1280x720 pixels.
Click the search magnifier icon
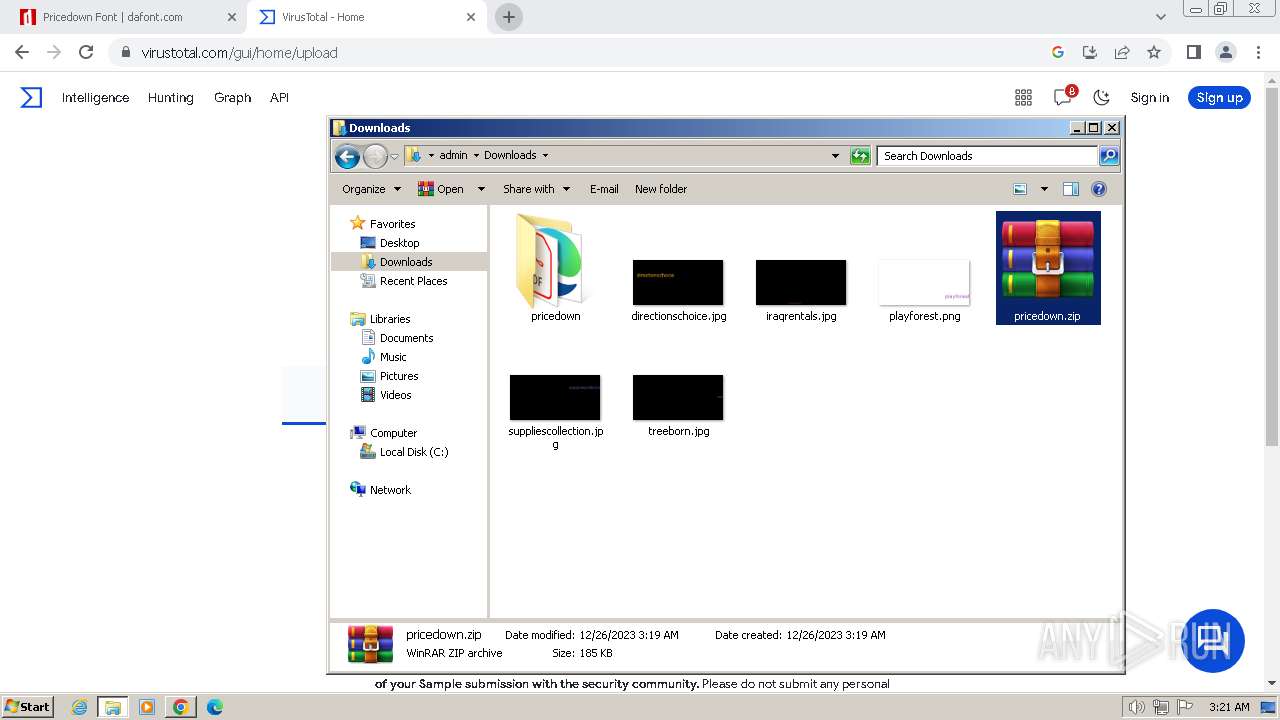click(x=1108, y=155)
